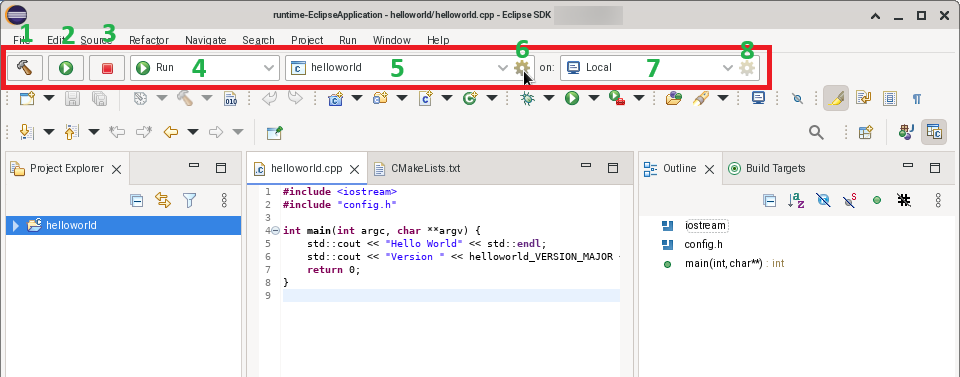Click the New C source file icon

click(426, 98)
